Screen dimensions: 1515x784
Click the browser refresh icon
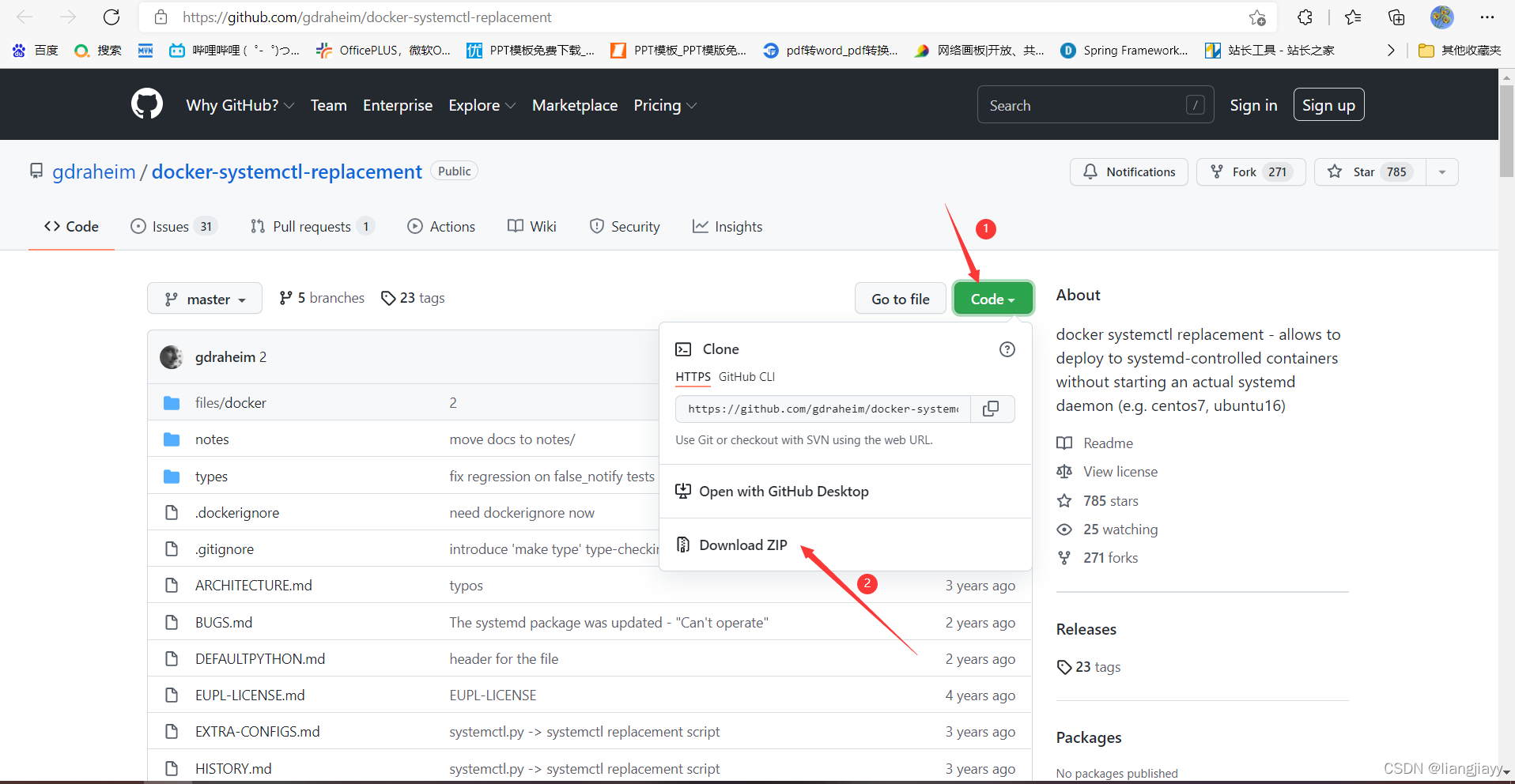click(x=111, y=17)
